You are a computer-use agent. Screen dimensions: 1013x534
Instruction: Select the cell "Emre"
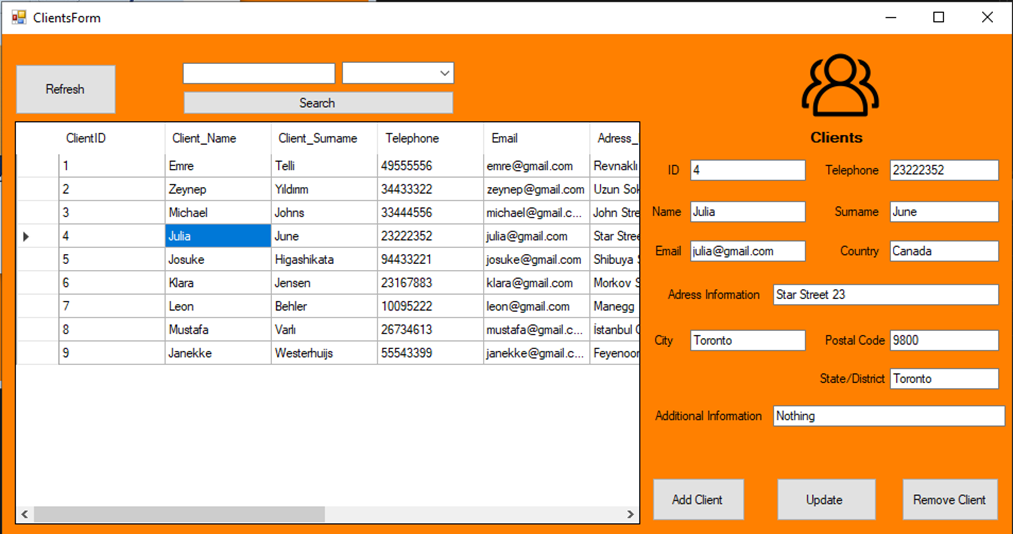[218, 166]
